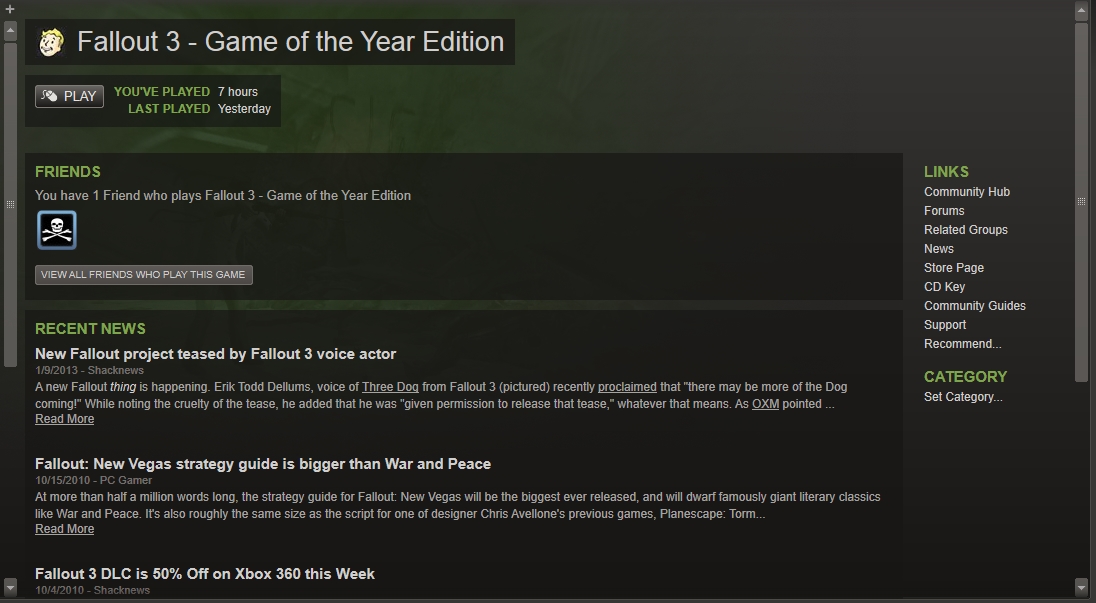The image size is (1096, 603).
Task: Click the right scrollbar up arrow
Action: tap(1081, 12)
